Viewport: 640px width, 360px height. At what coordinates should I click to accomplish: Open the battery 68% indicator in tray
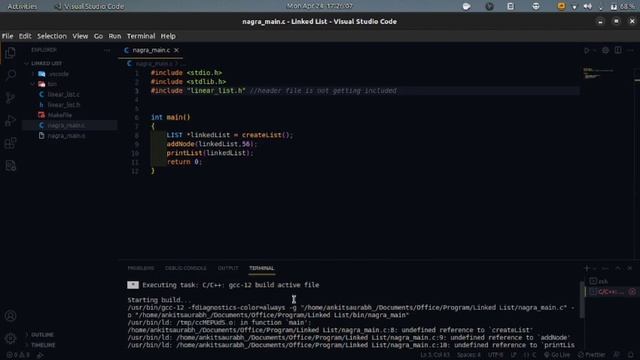623,6
